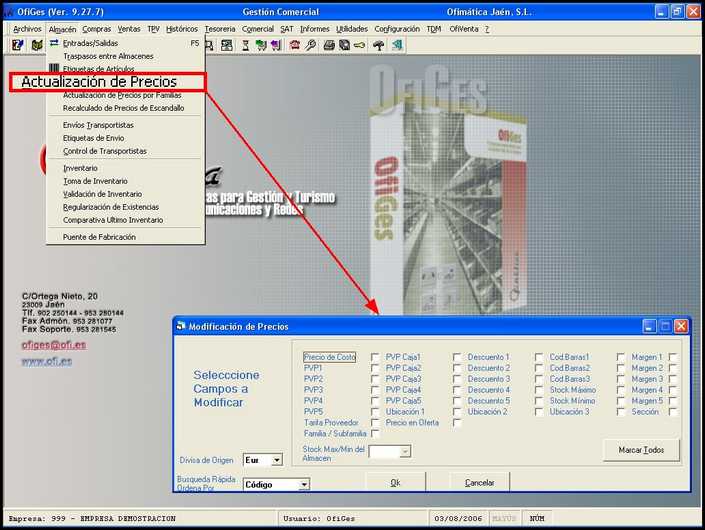Viewport: 705px width, 530px height.
Task: Check the PVP Caja1 checkbox
Action: (x=457, y=357)
